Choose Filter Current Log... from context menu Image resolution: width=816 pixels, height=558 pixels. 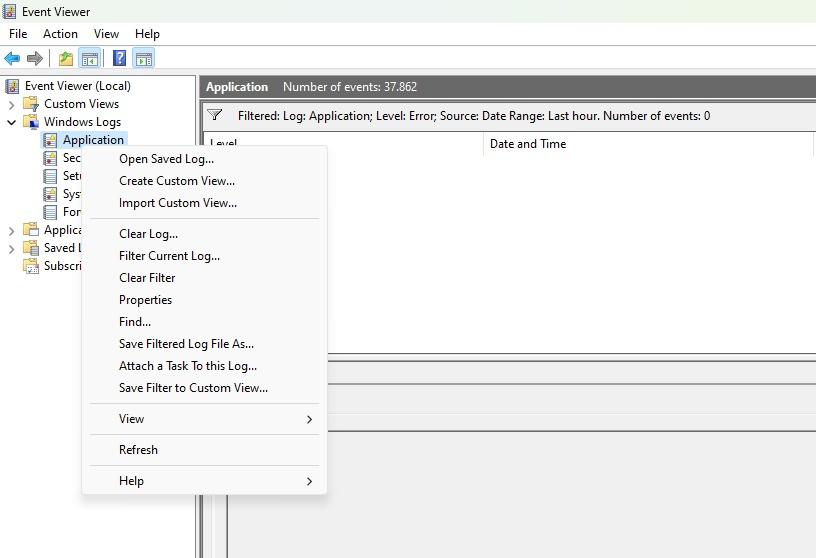click(169, 256)
